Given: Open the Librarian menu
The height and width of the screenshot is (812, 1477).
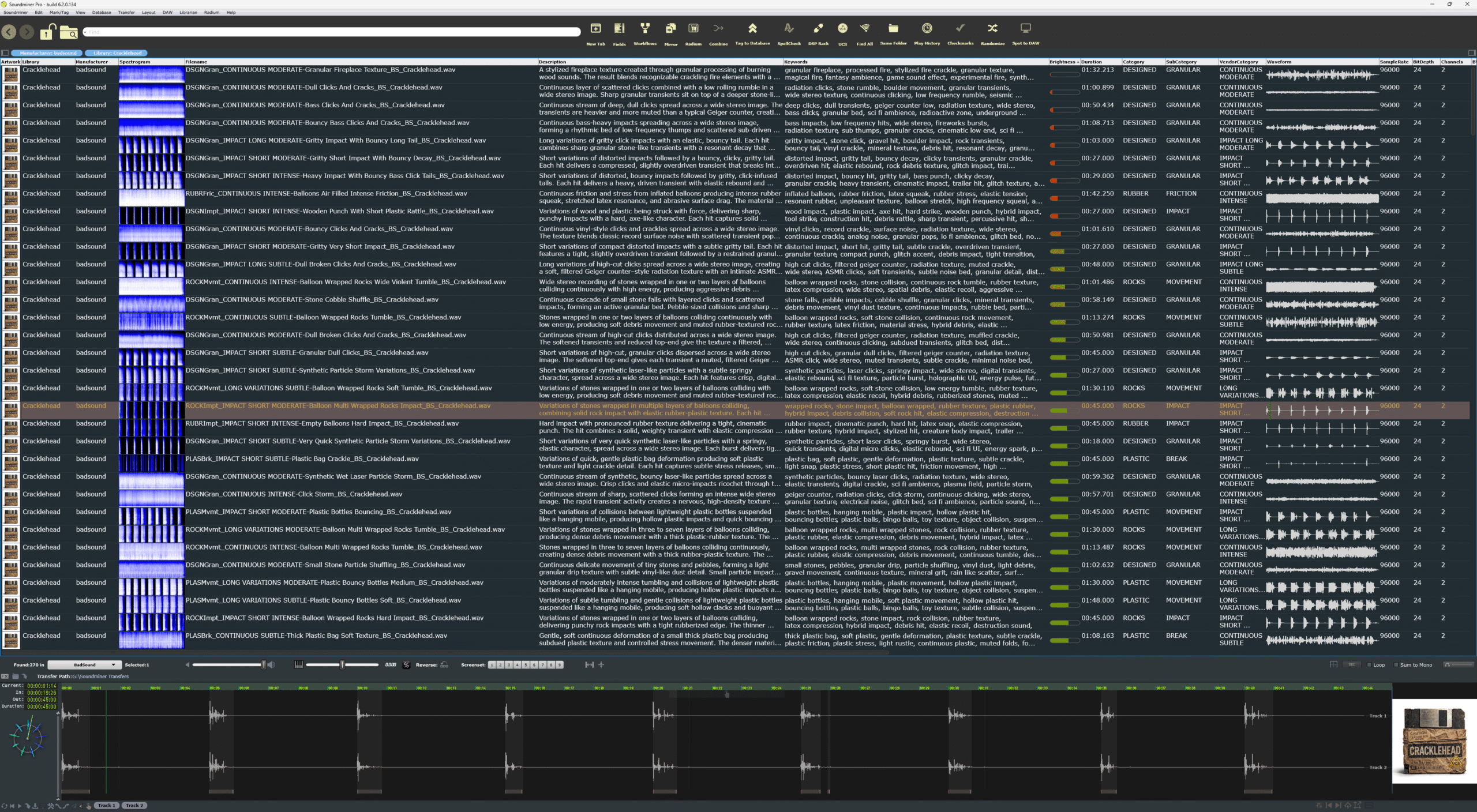Looking at the screenshot, I should point(188,12).
